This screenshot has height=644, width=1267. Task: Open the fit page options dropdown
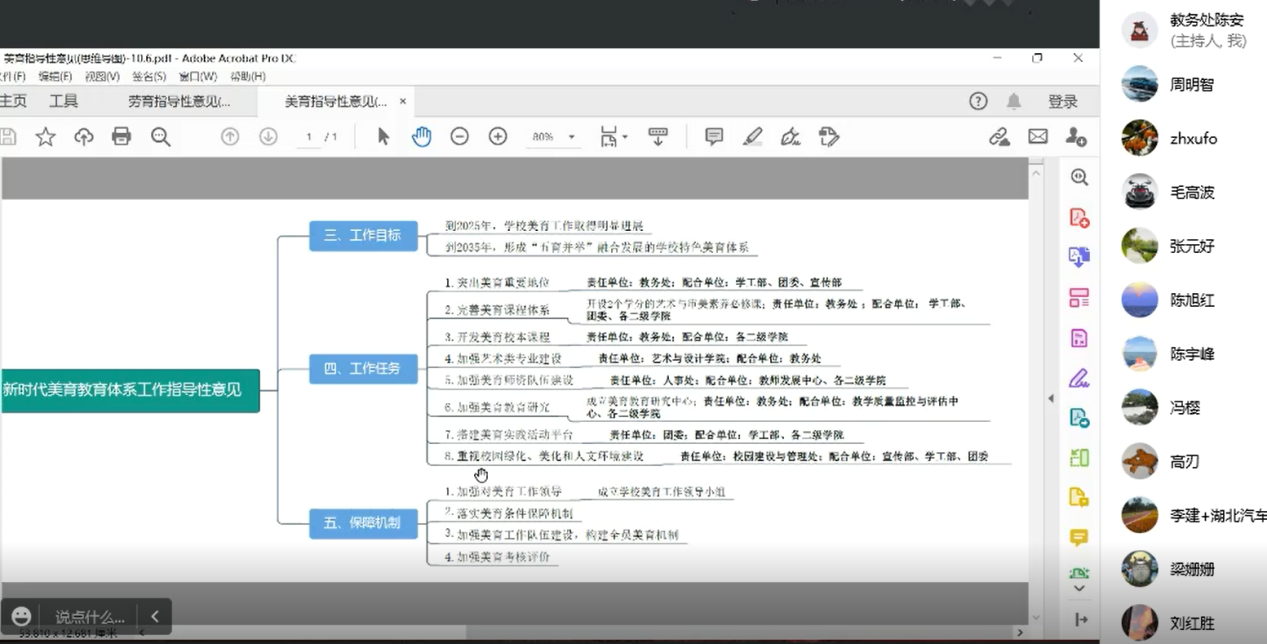pos(613,137)
